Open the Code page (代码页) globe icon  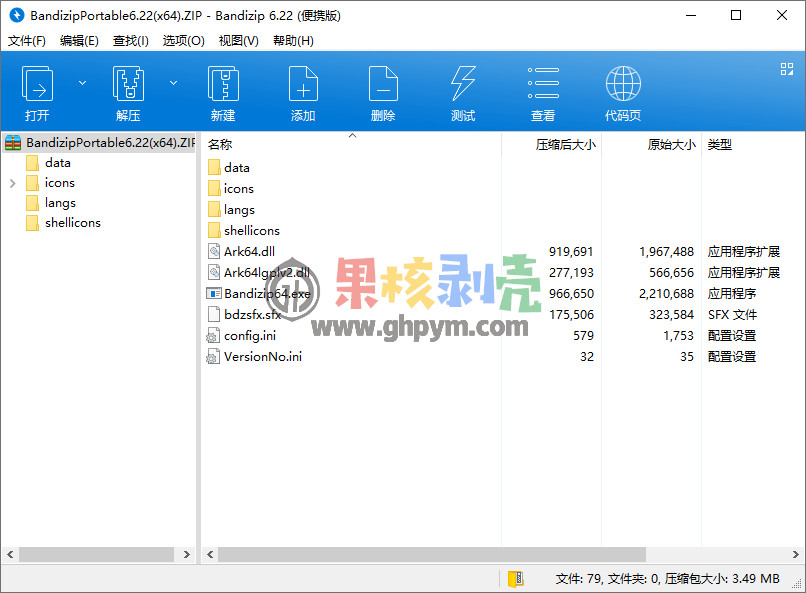tap(623, 83)
